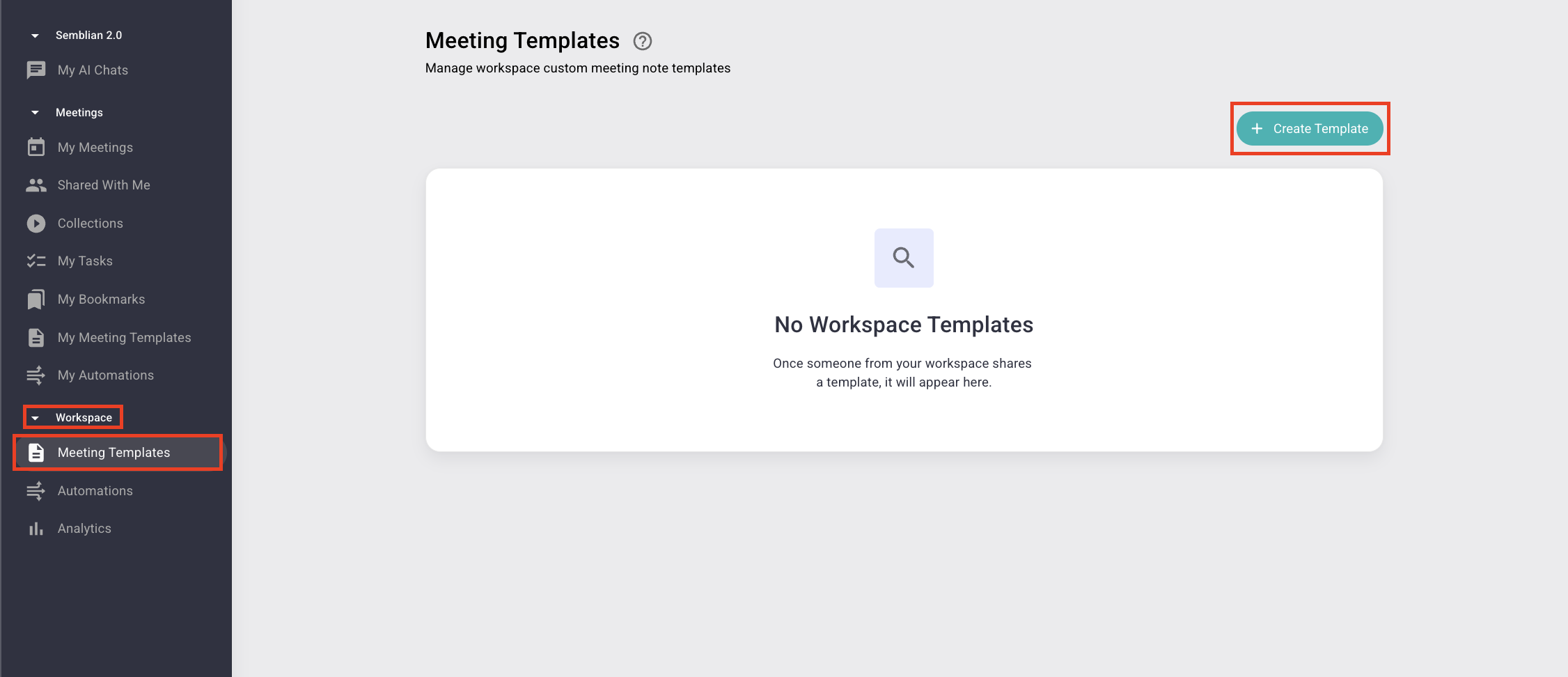Collapse the Workspace section arrow
This screenshot has height=677, width=1568.
pos(35,418)
